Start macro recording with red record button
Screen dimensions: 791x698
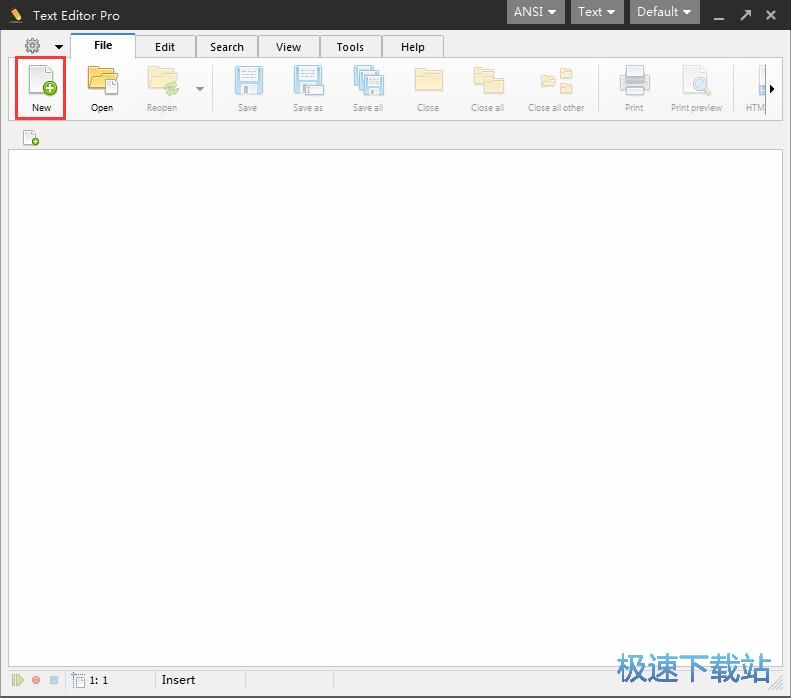(36, 680)
